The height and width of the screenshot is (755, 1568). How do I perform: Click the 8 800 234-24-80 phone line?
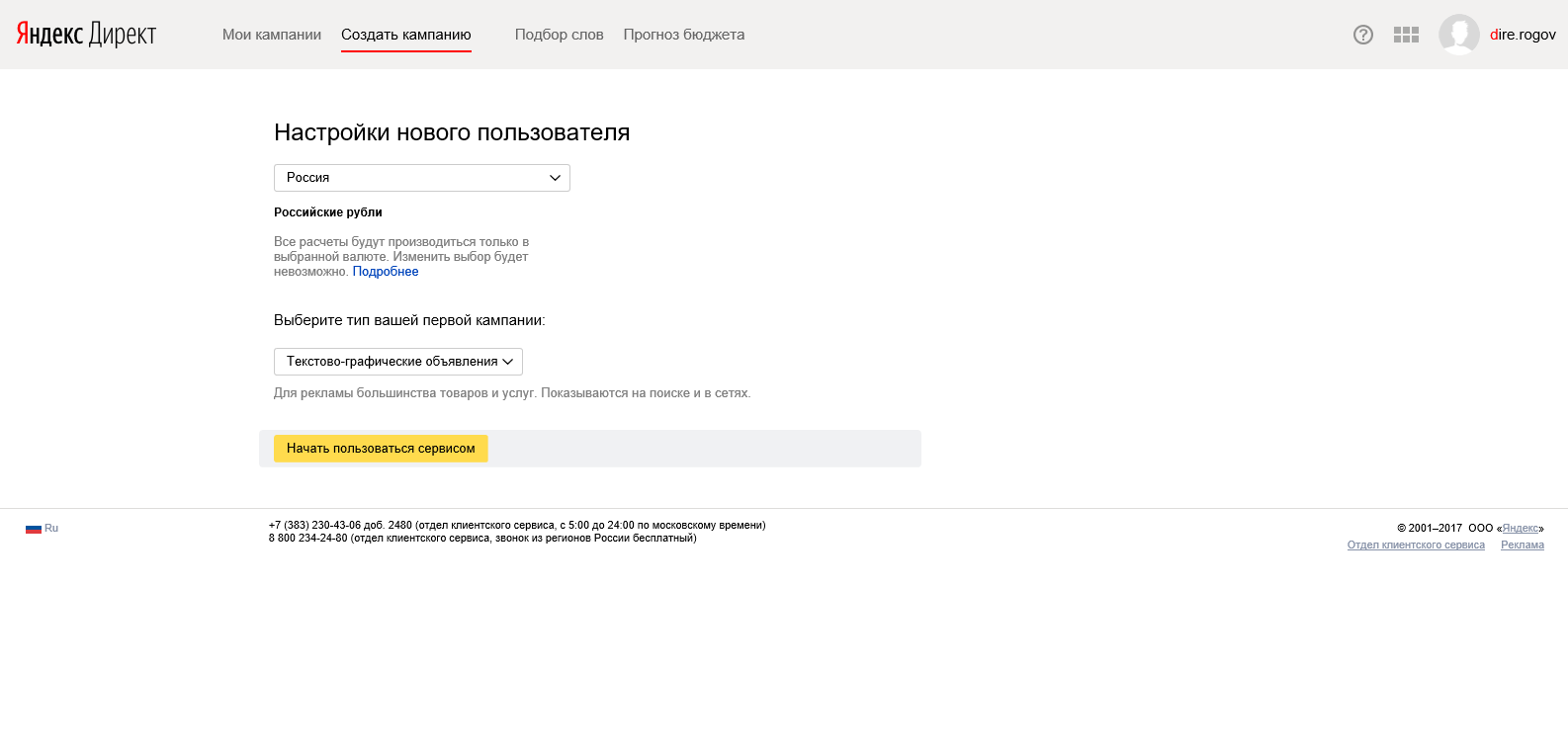[482, 539]
